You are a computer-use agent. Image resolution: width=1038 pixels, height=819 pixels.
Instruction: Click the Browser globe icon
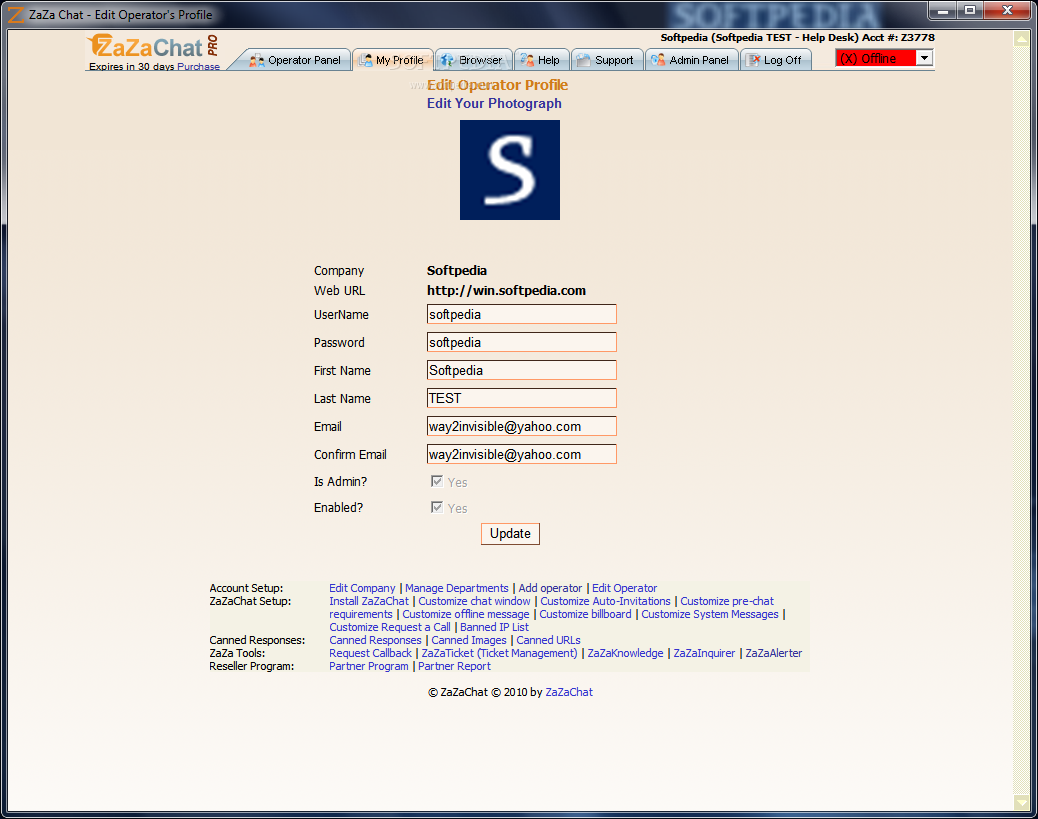448,60
